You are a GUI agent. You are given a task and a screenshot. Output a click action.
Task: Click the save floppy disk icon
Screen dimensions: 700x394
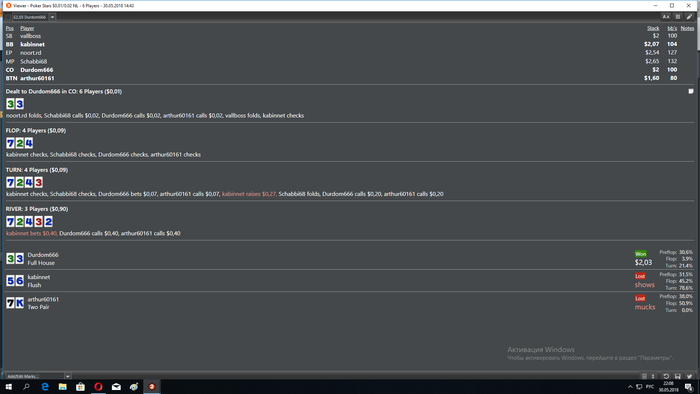coord(678,376)
